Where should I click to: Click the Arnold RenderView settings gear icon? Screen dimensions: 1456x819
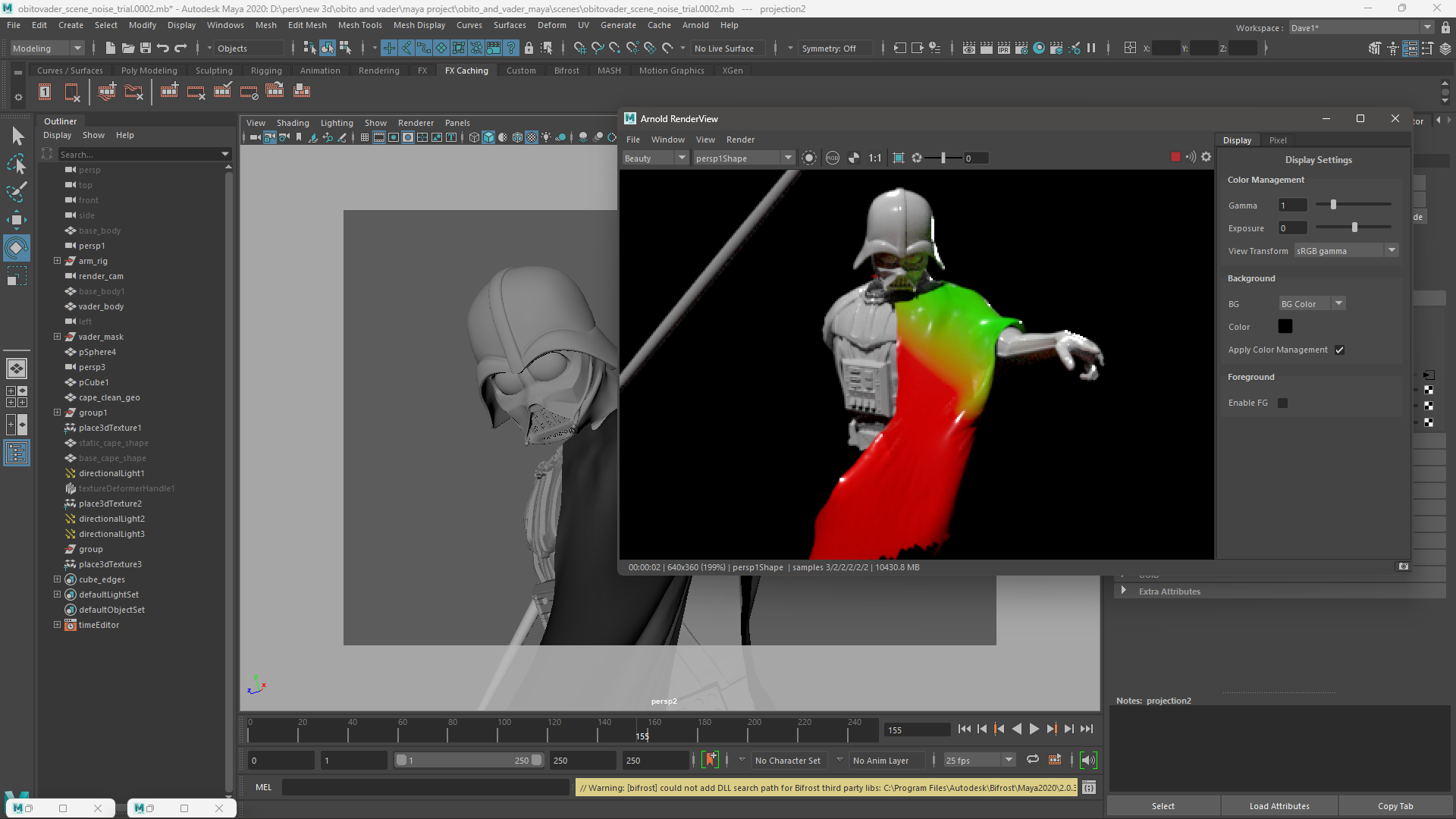tap(1206, 157)
